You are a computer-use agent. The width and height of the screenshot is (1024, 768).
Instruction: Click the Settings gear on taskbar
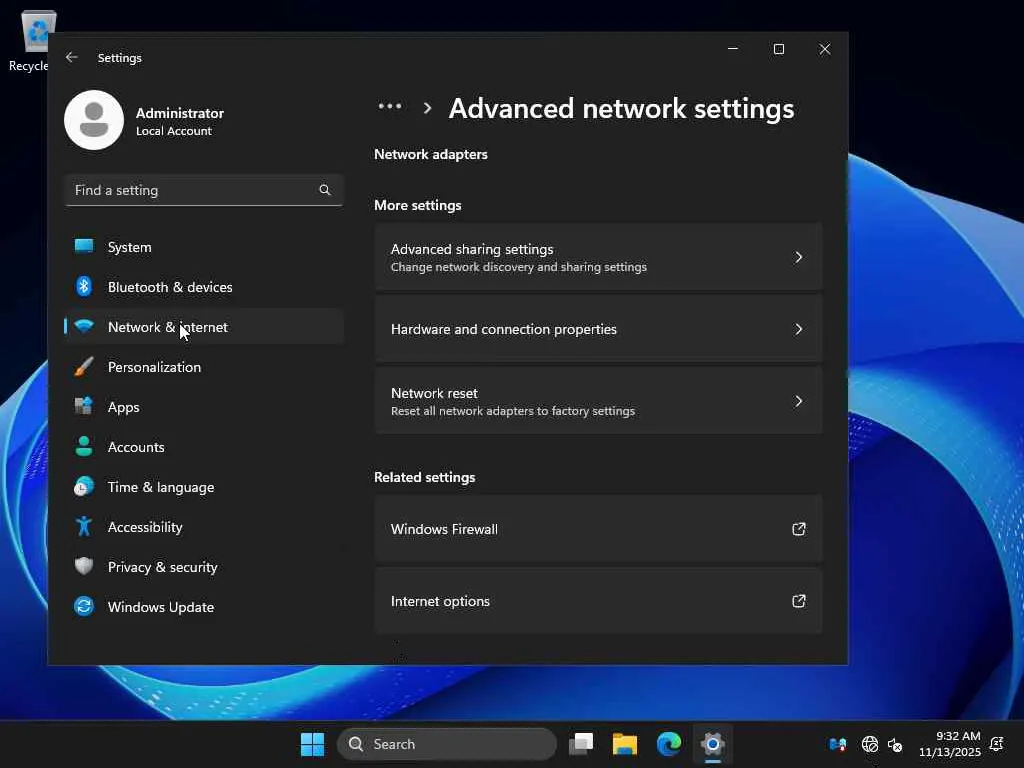(x=712, y=744)
